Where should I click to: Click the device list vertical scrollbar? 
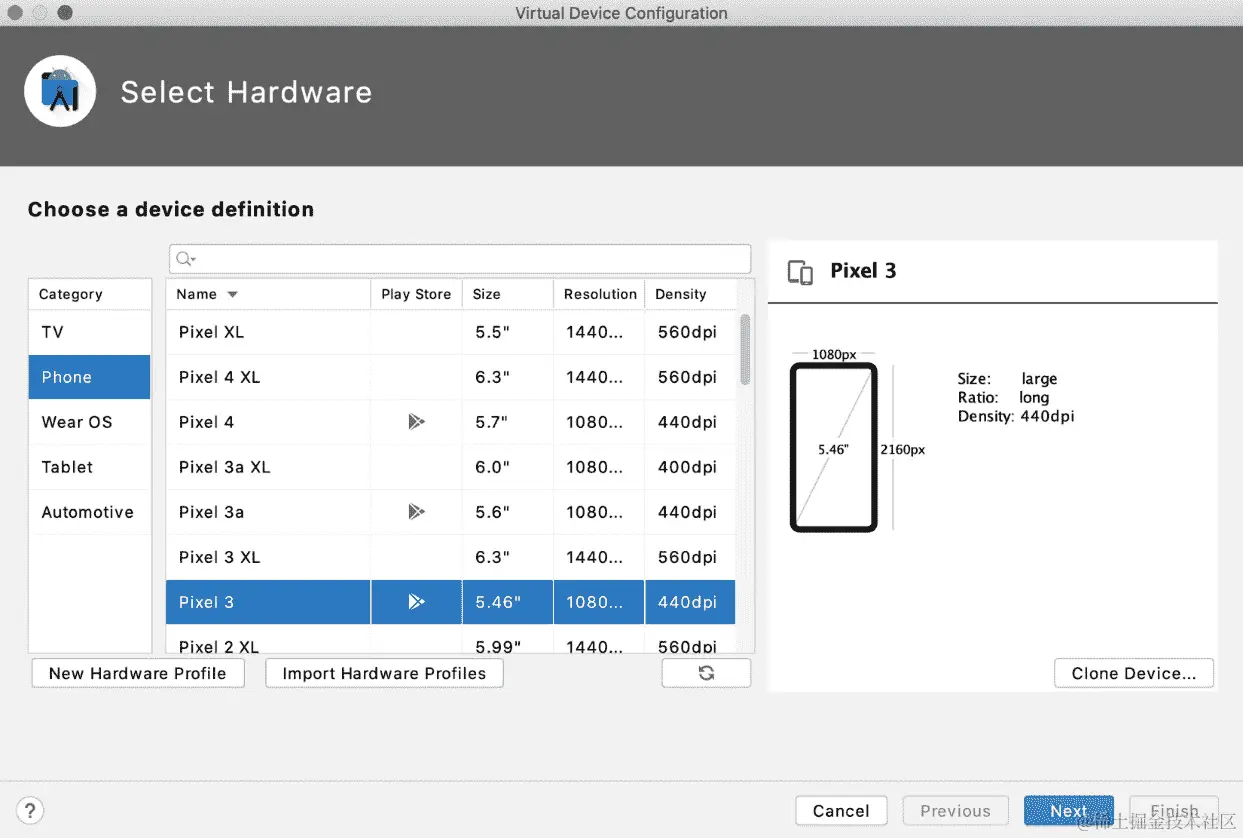pos(745,349)
